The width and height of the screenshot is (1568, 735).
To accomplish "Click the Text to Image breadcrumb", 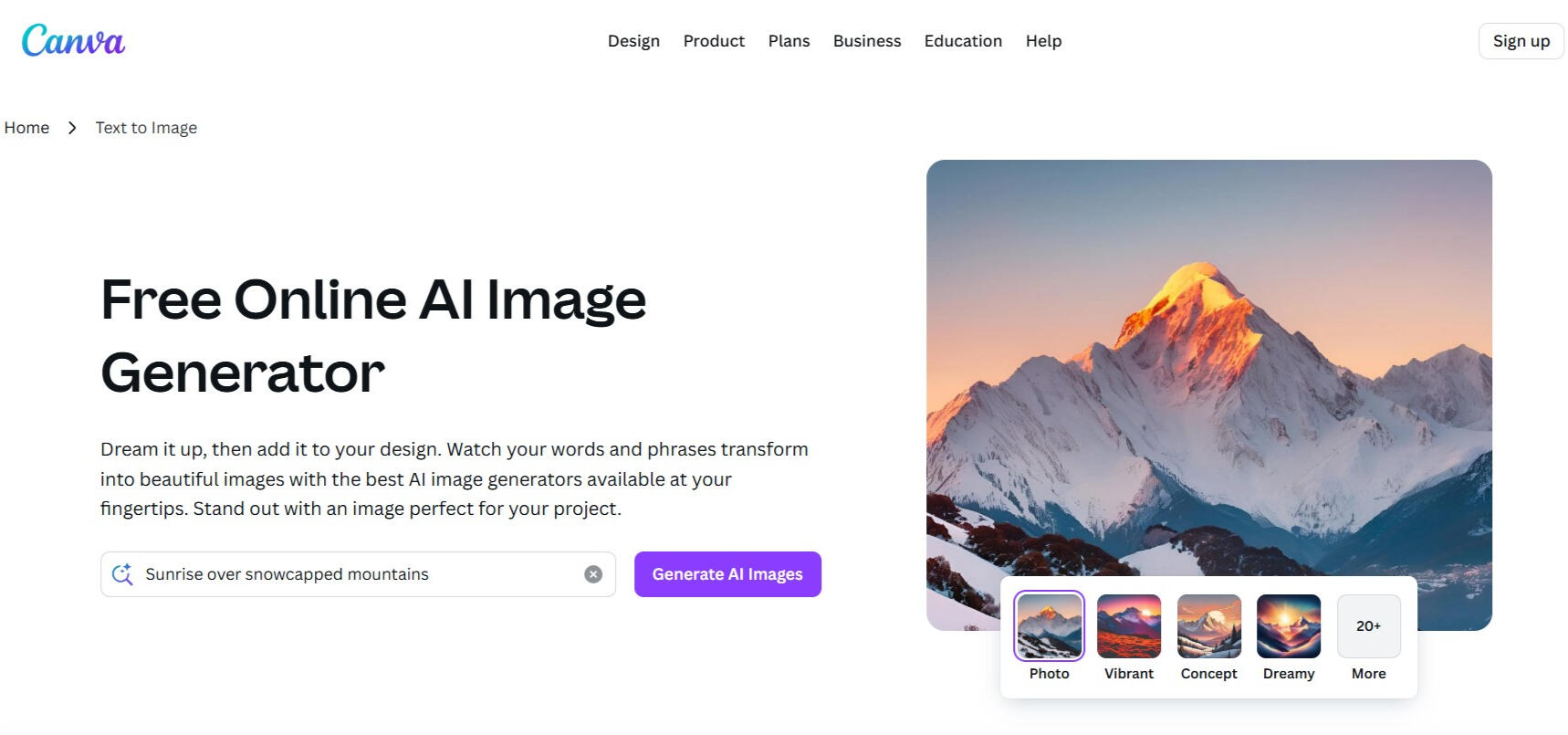I will 146,128.
